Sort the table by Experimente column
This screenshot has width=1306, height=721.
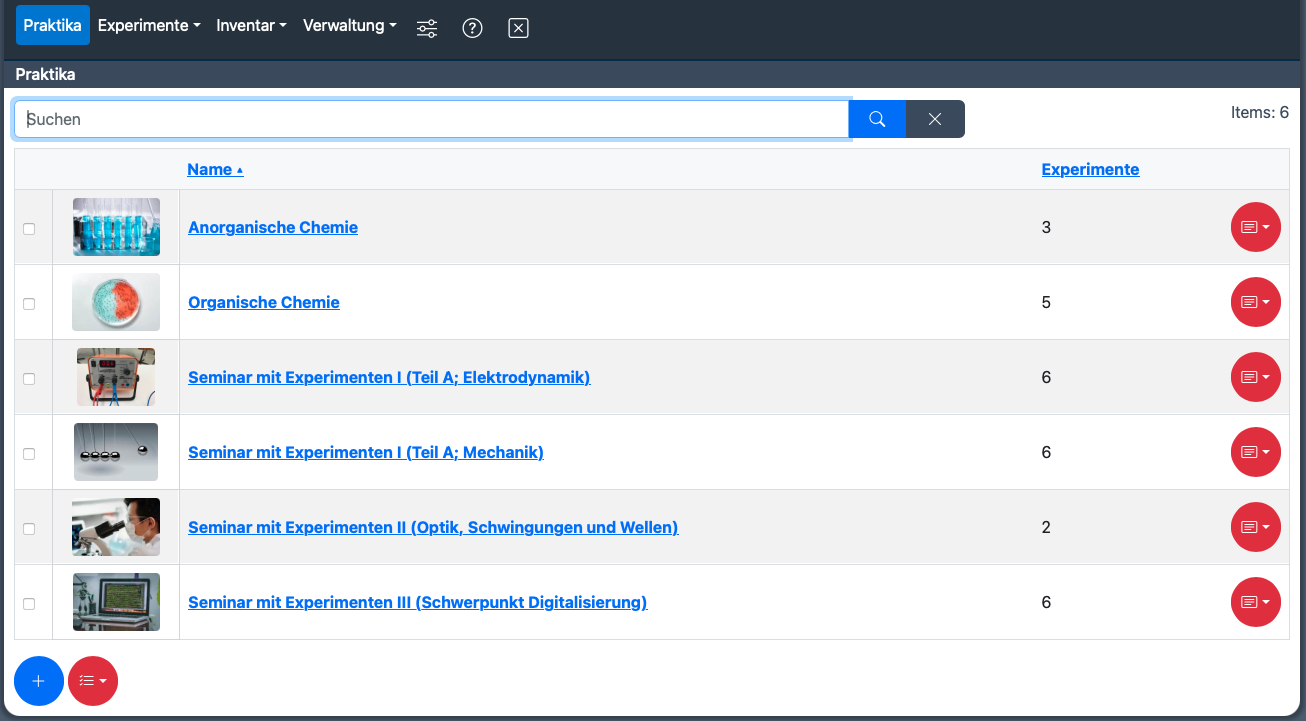tap(1090, 169)
